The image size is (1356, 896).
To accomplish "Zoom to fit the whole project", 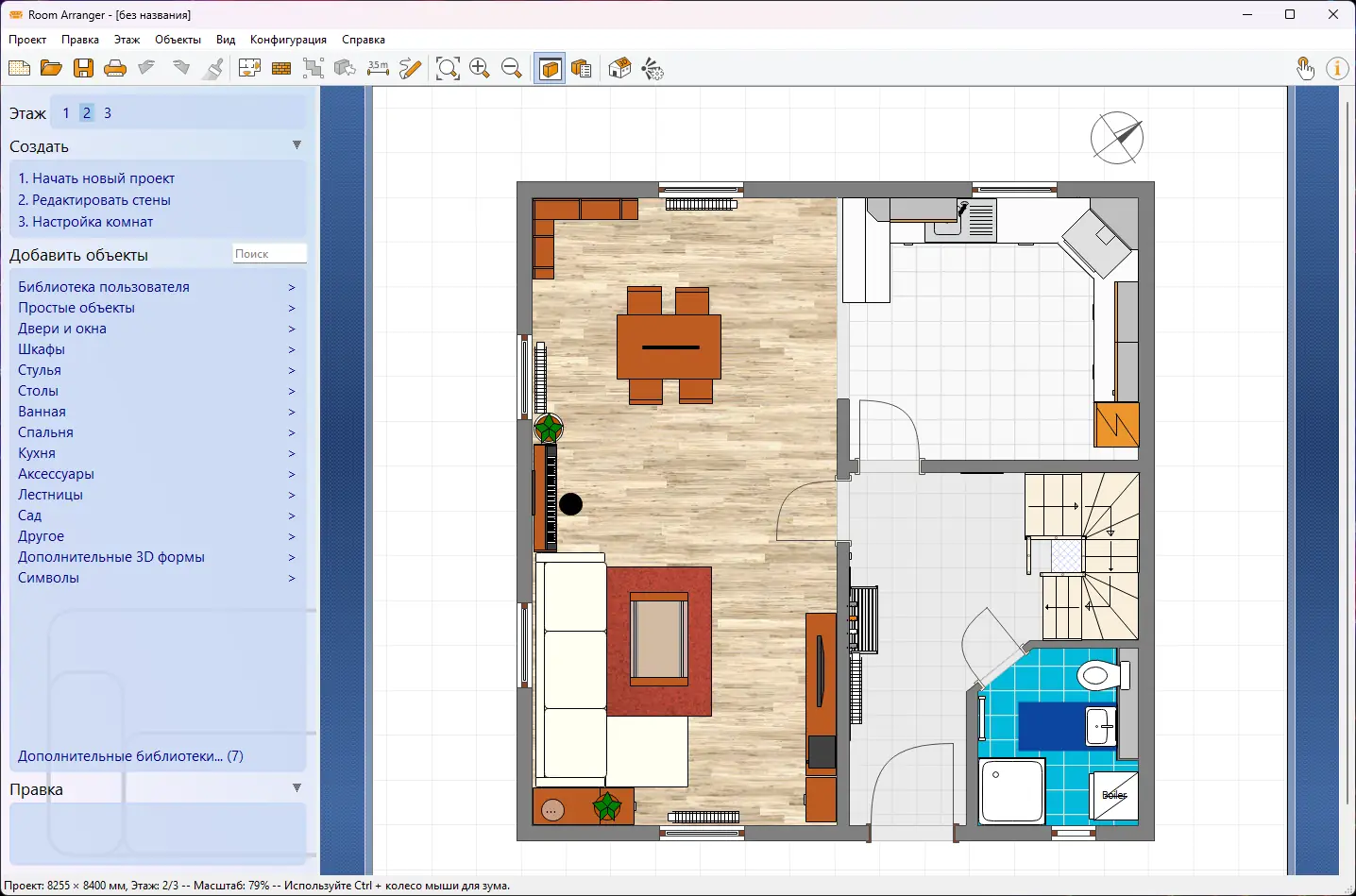I will pos(448,68).
